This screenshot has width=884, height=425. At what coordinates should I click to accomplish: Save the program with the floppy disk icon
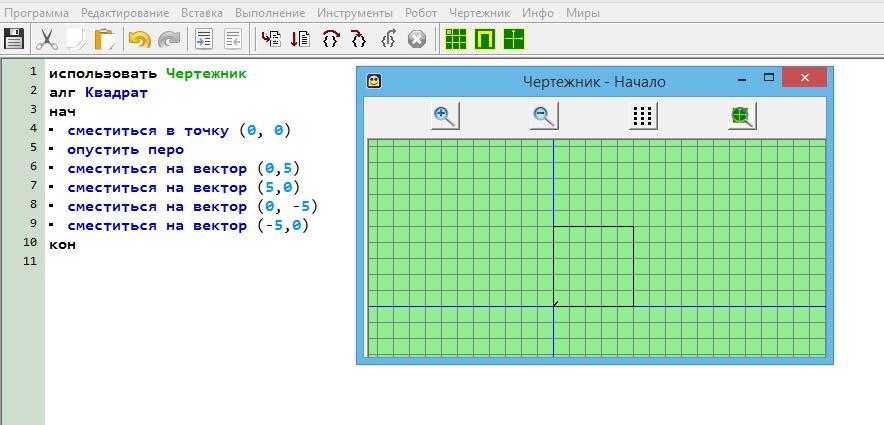pos(14,39)
